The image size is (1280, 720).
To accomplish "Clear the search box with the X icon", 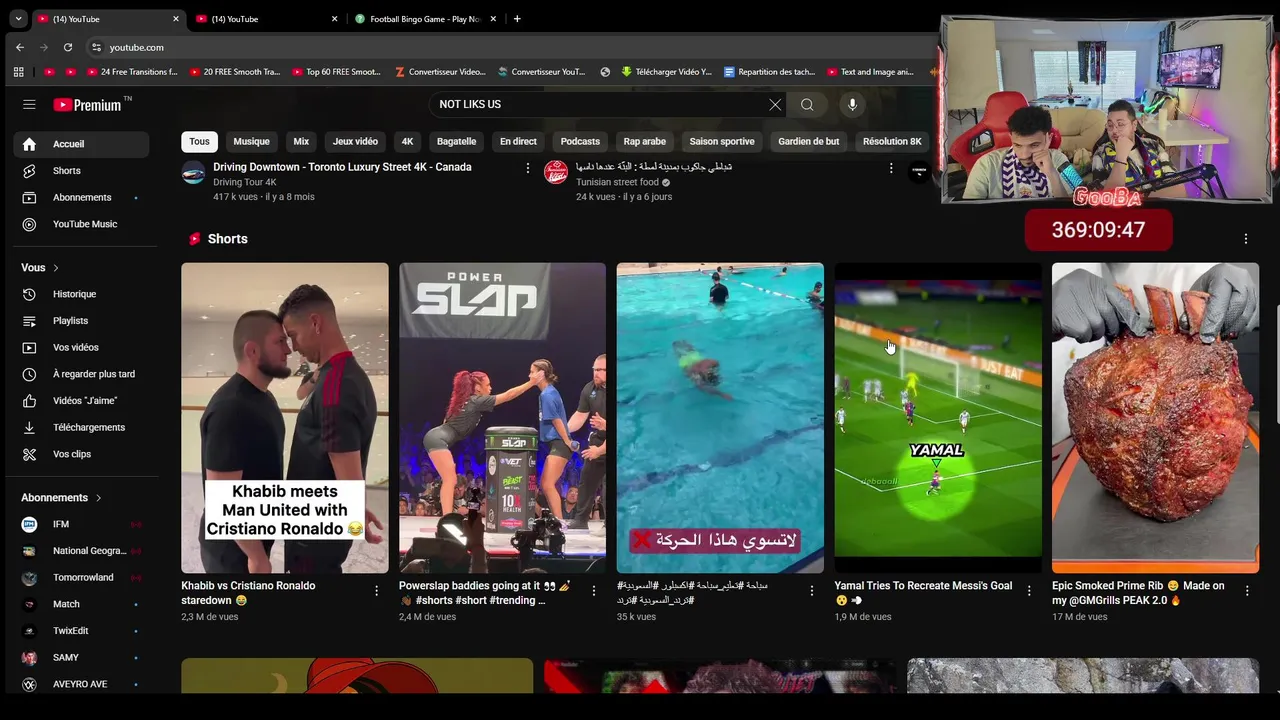I will click(775, 104).
